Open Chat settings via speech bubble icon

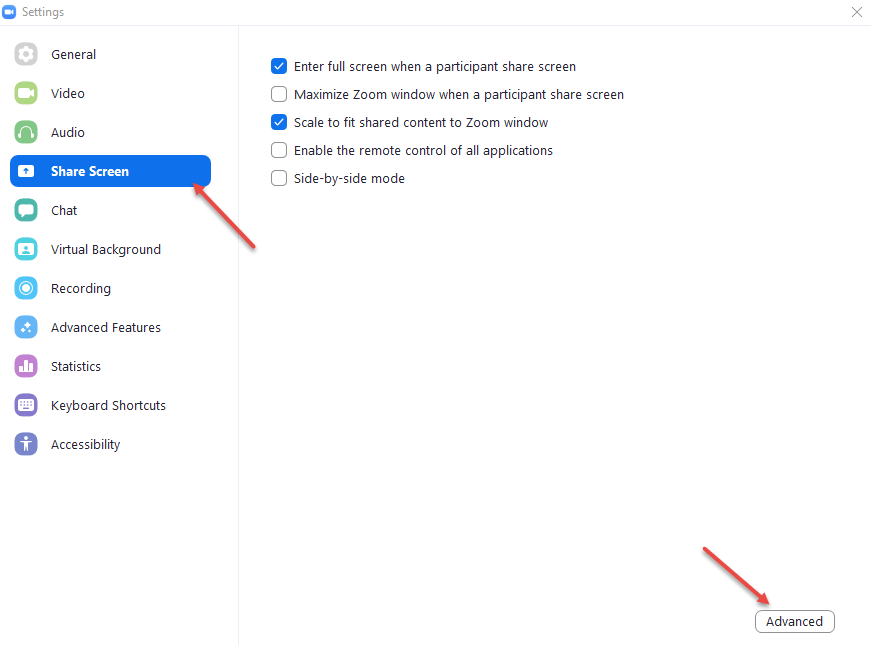[25, 210]
